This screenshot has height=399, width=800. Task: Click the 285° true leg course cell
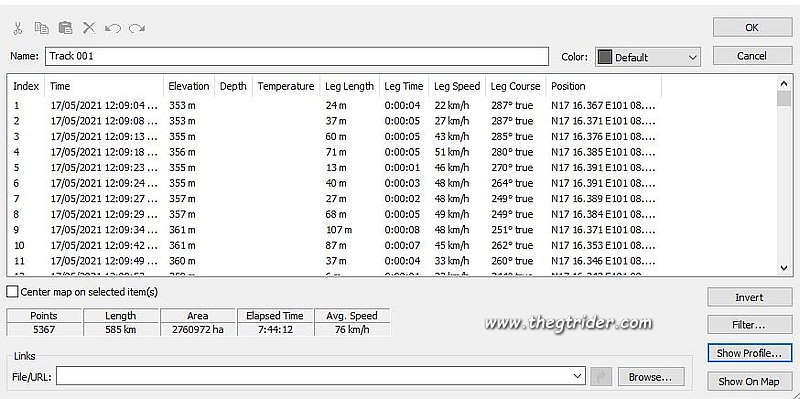coord(511,137)
